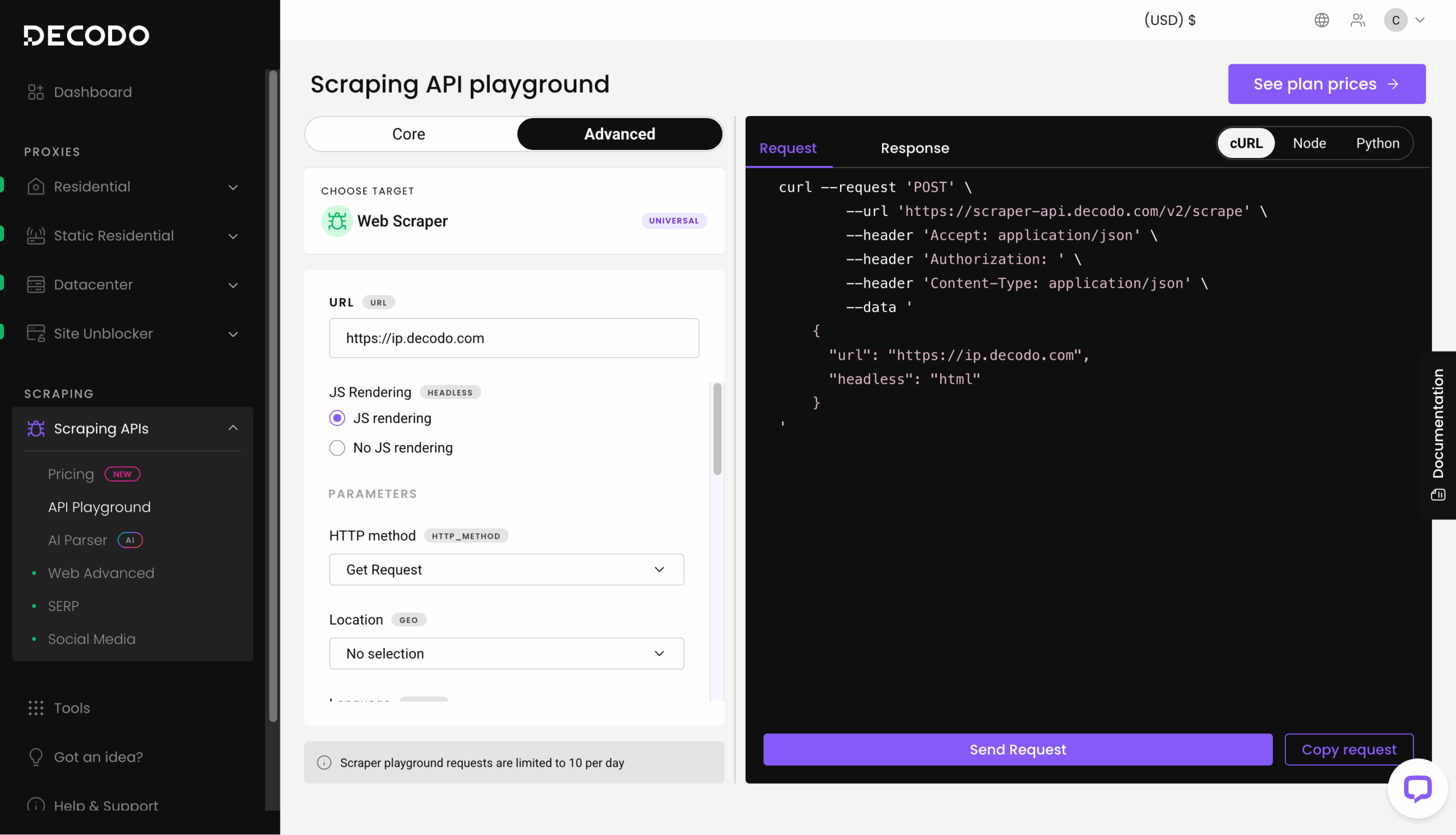
Task: Open the live chat bubble
Action: tap(1417, 788)
